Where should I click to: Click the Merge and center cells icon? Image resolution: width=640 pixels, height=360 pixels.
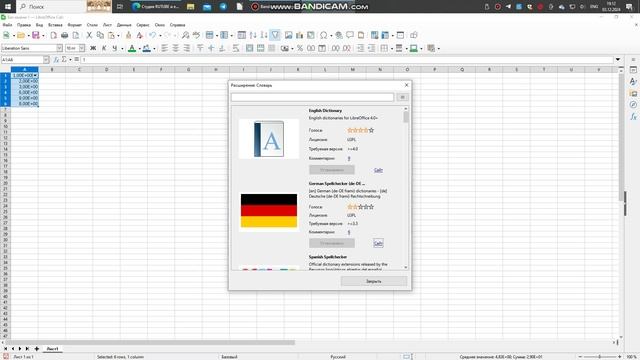(x=249, y=48)
